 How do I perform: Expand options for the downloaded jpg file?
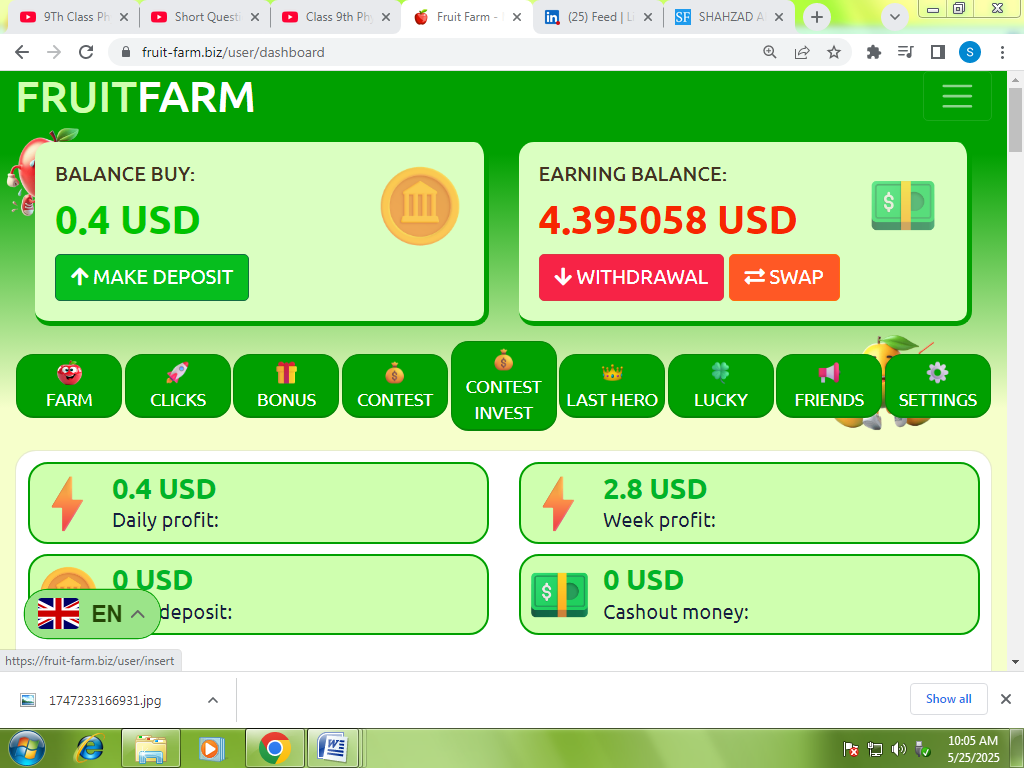click(213, 700)
